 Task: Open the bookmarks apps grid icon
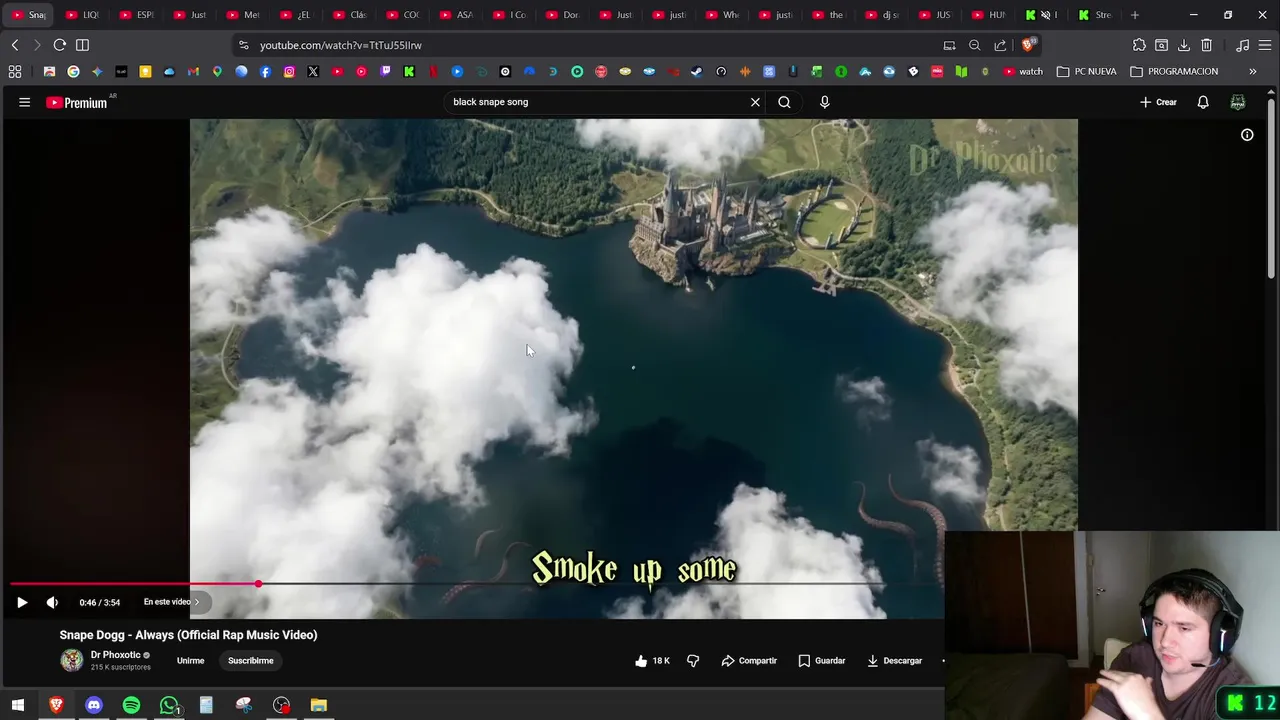(x=15, y=72)
